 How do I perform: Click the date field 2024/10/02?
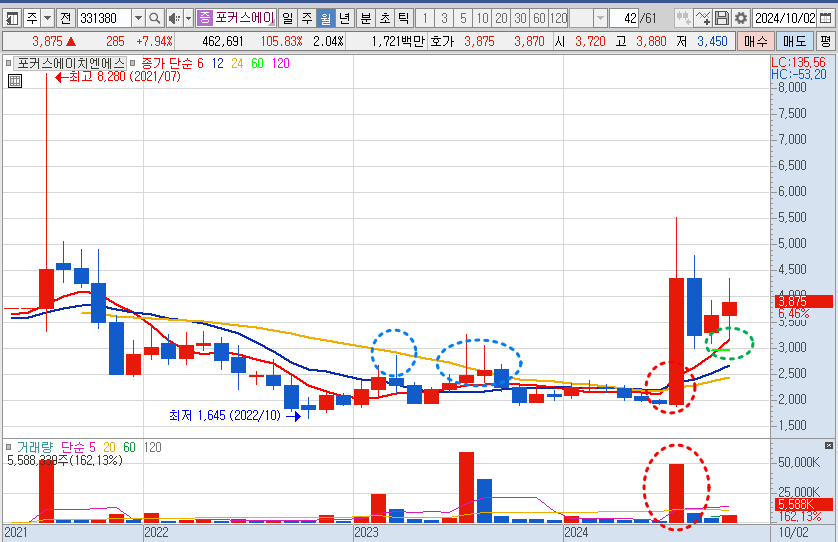785,19
